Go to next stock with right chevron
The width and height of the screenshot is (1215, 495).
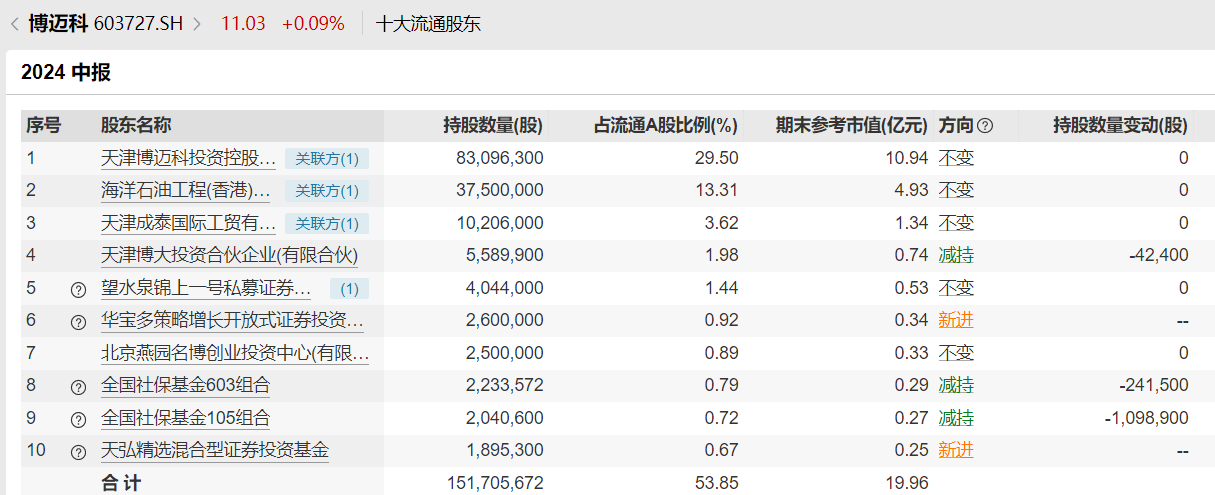[x=196, y=23]
